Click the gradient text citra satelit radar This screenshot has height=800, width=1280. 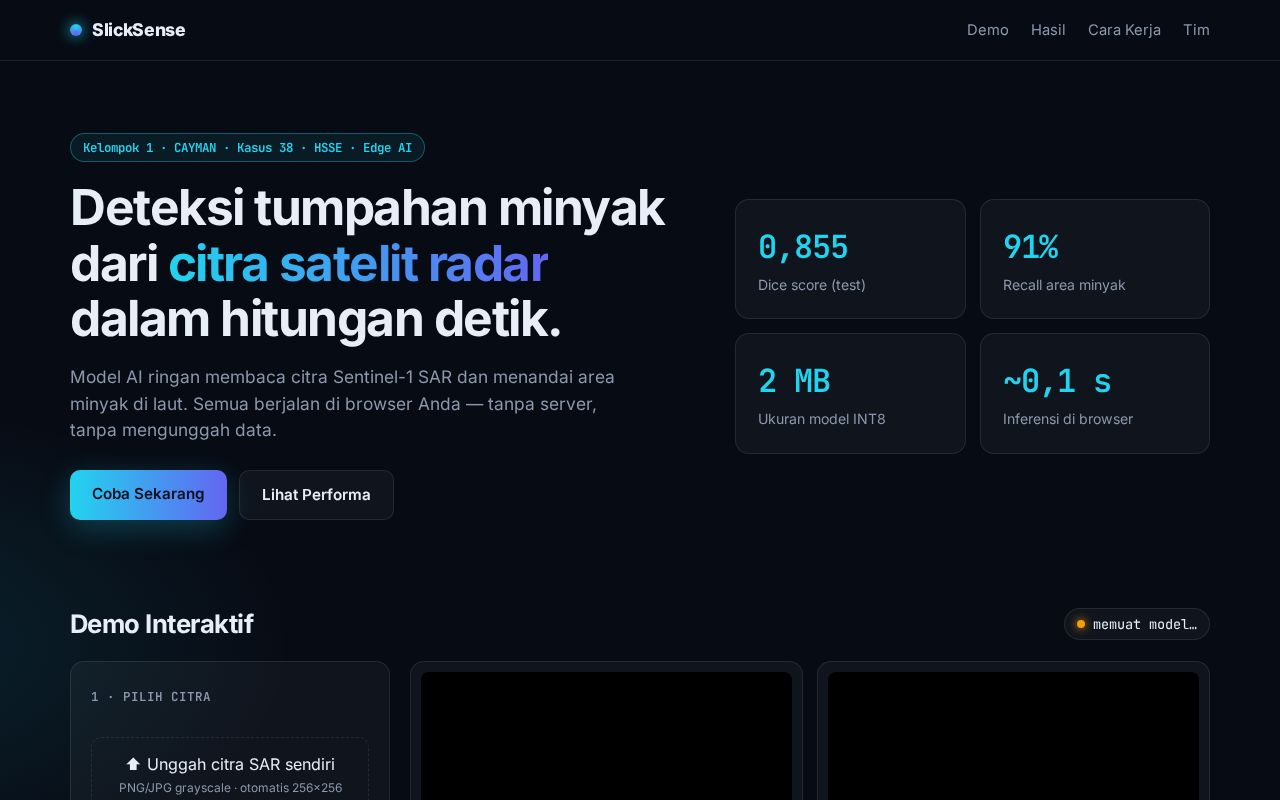358,264
